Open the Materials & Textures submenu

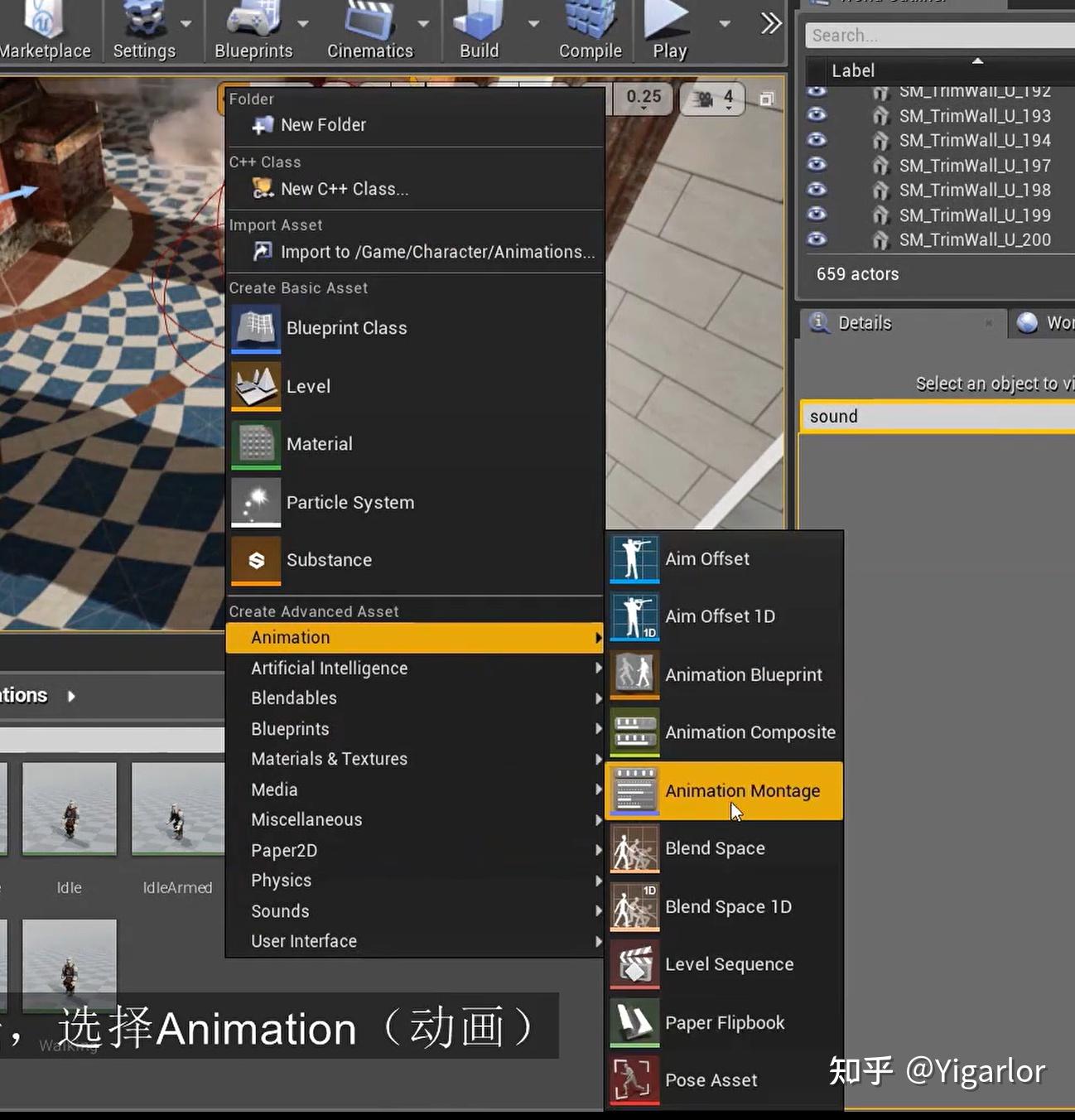415,759
